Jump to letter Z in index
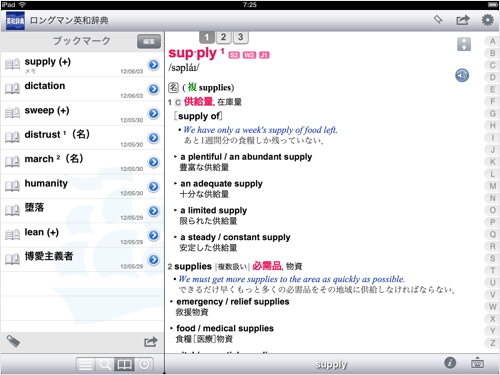The height and width of the screenshot is (375, 500). 492,343
